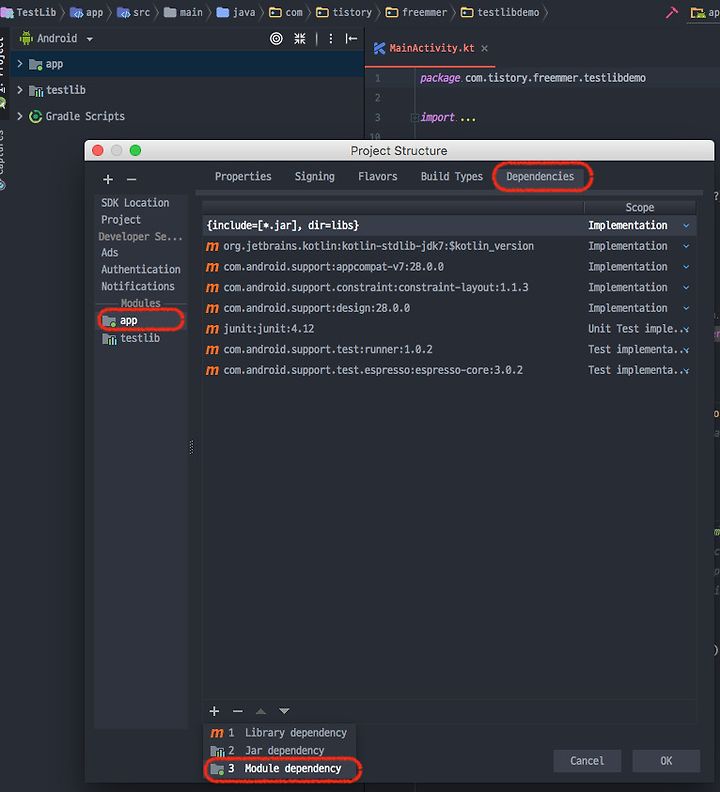
Task: Switch to the Signing tab
Action: click(314, 177)
